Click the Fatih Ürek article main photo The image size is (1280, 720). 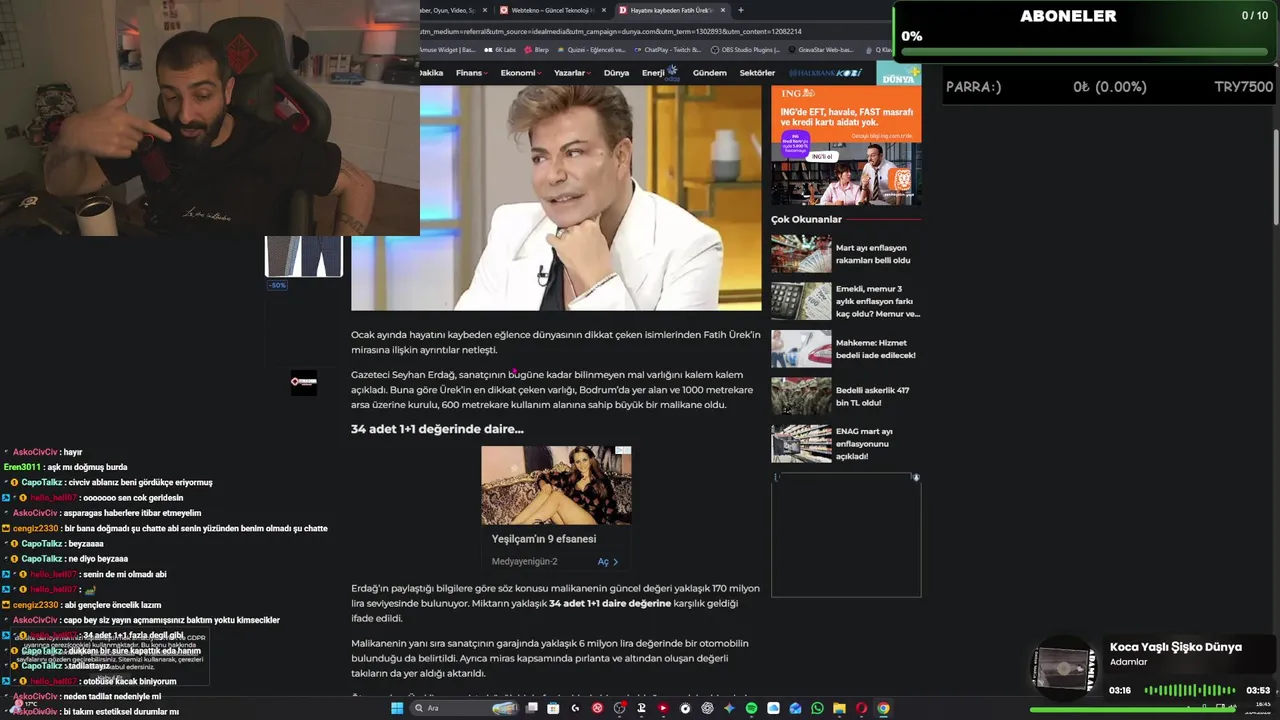click(556, 197)
